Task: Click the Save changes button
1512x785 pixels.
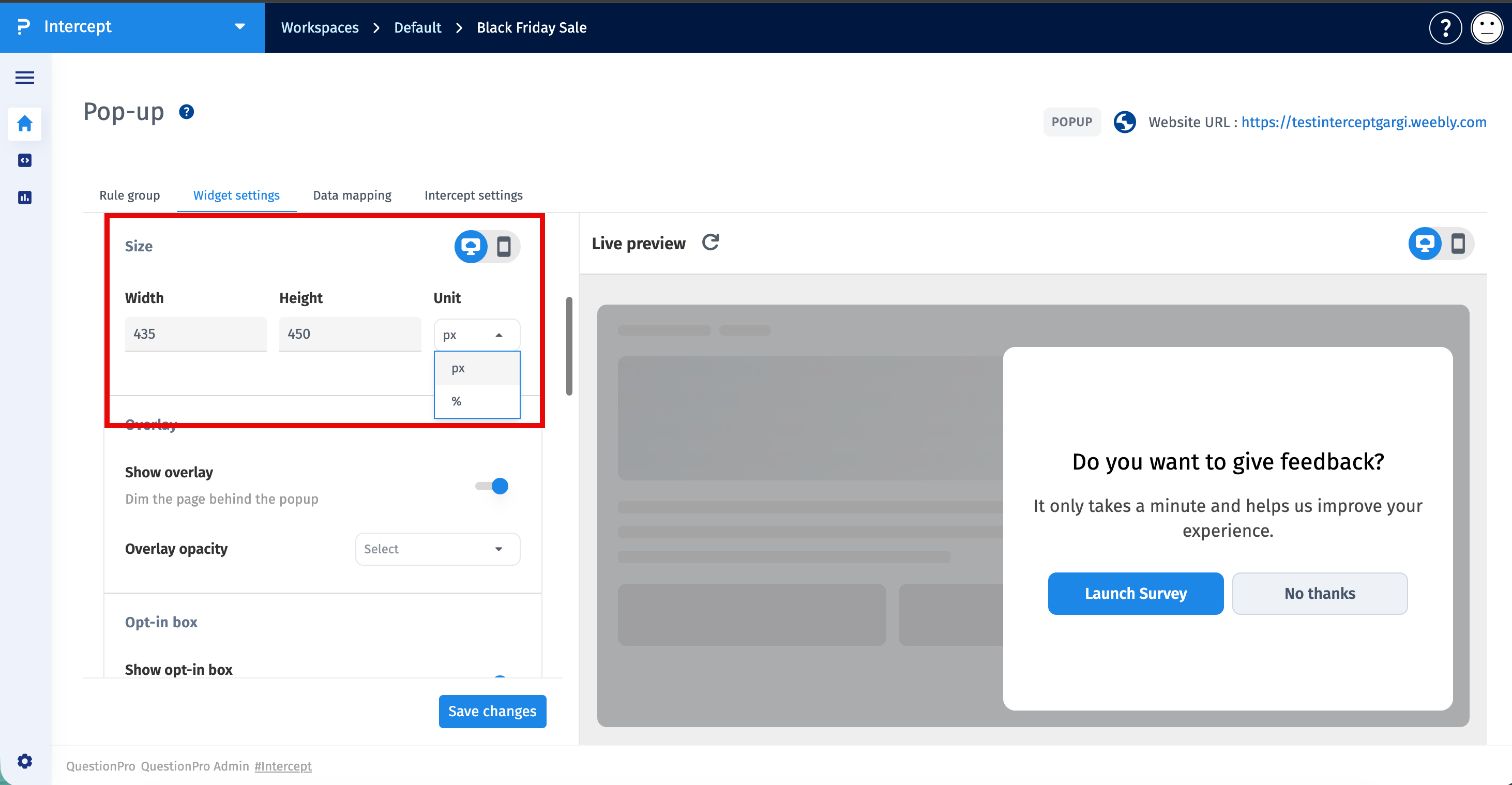Action: 492,711
